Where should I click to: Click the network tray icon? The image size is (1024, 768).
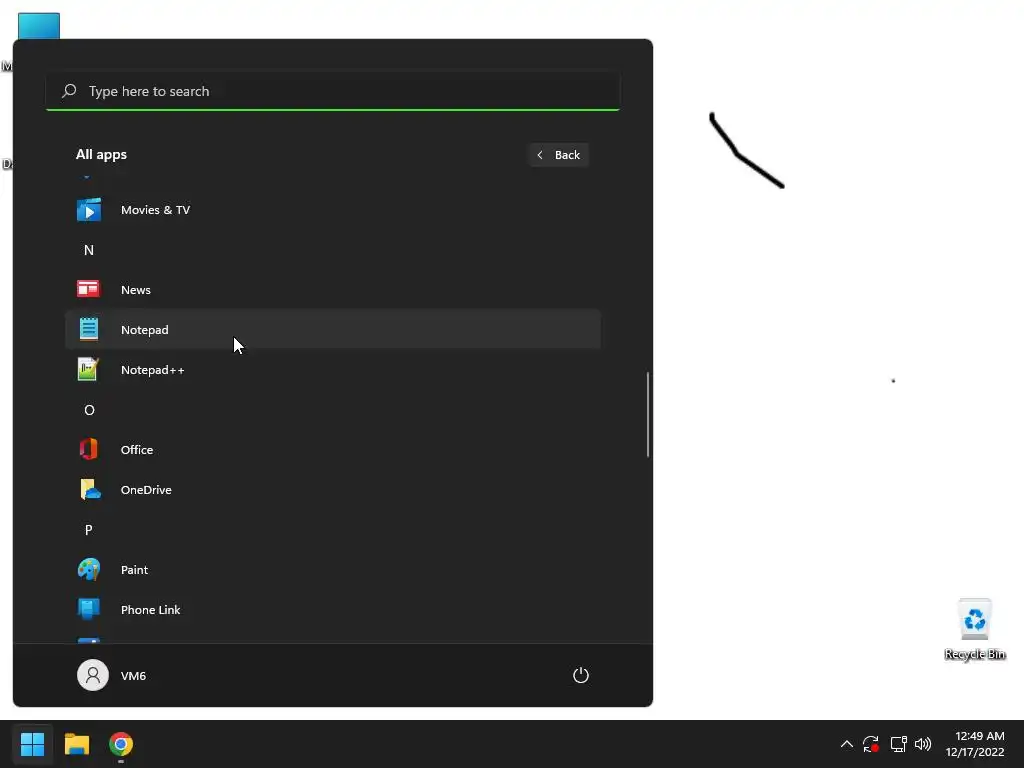[x=899, y=744]
